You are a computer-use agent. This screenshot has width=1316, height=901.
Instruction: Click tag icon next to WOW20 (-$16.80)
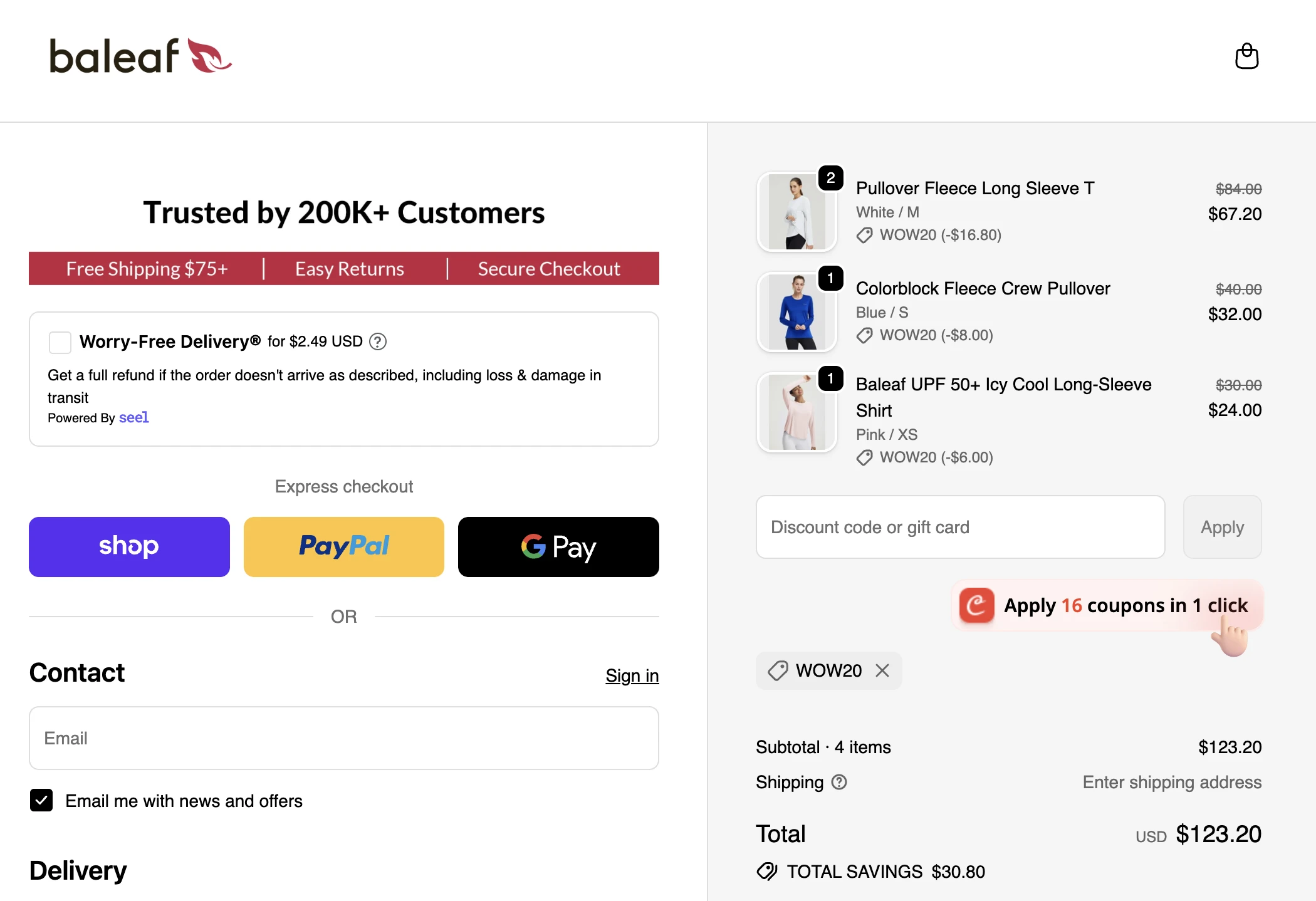tap(865, 235)
